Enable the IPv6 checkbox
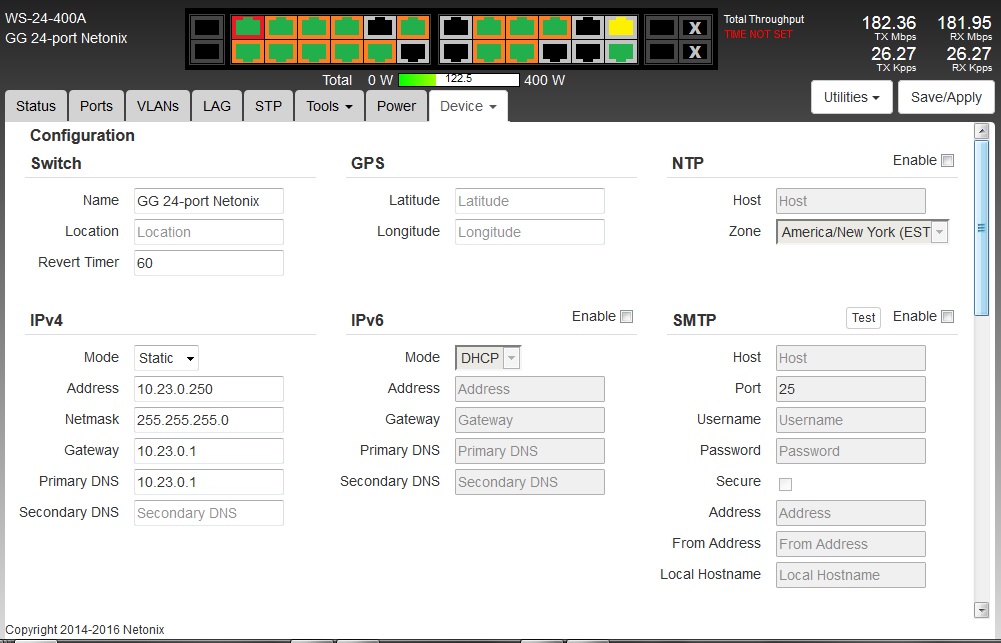This screenshot has width=1001, height=643. [627, 317]
